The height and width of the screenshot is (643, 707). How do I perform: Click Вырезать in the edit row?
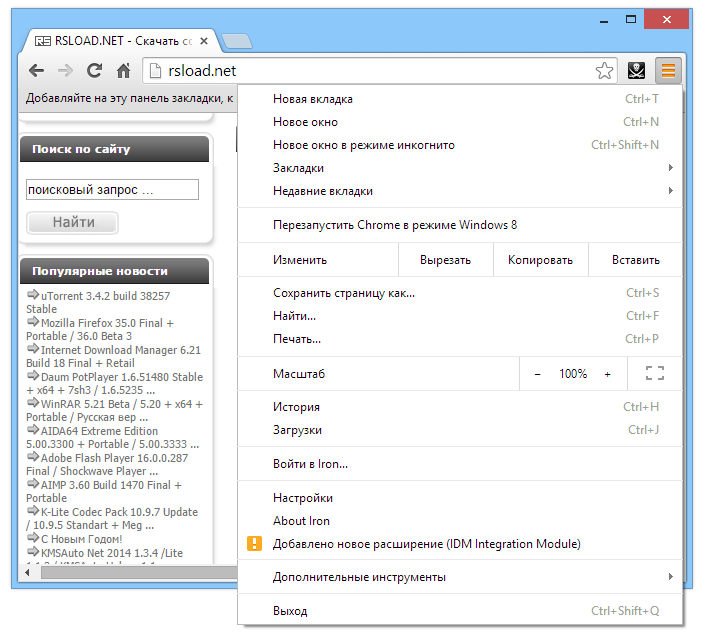pyautogui.click(x=445, y=260)
